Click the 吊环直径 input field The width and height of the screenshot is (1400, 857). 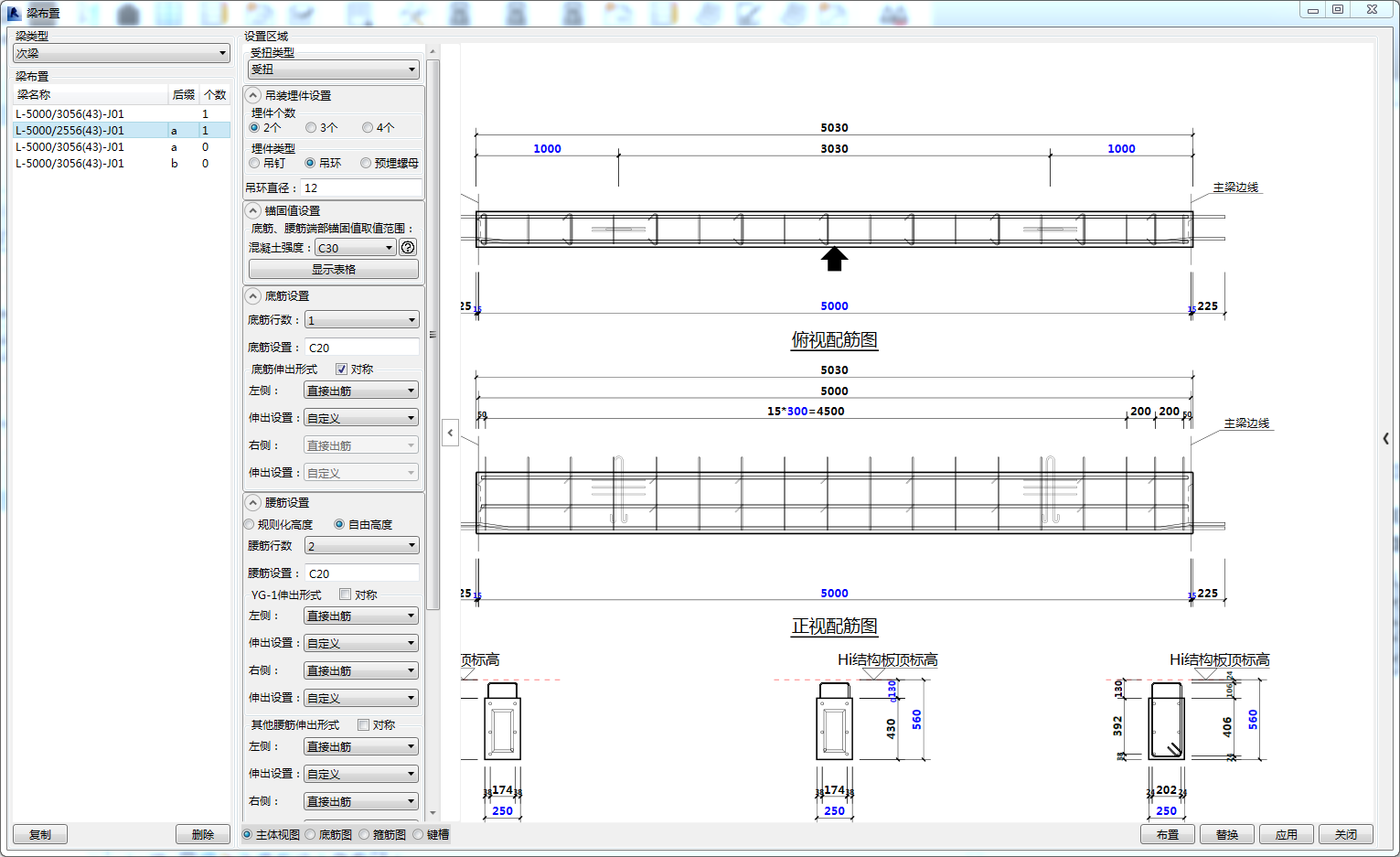pos(362,188)
